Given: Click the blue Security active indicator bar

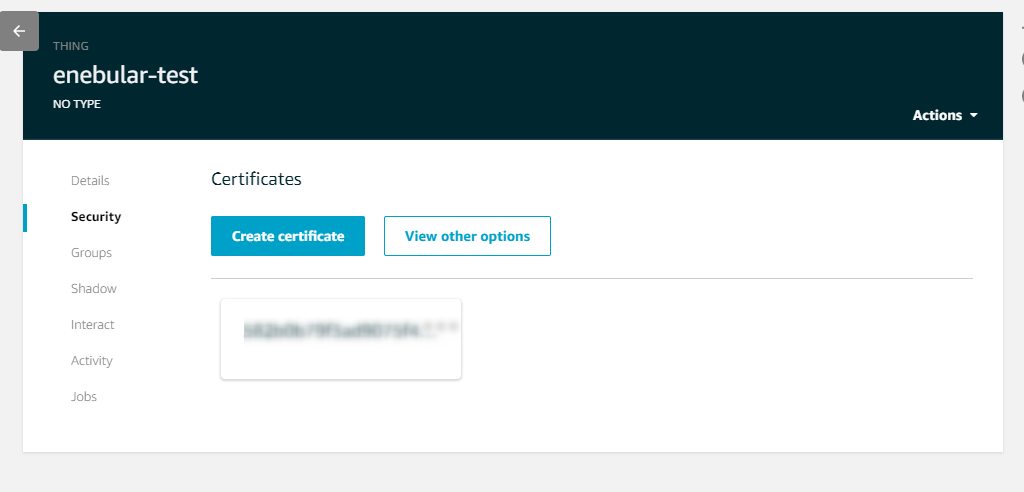Looking at the screenshot, I should (x=25, y=217).
